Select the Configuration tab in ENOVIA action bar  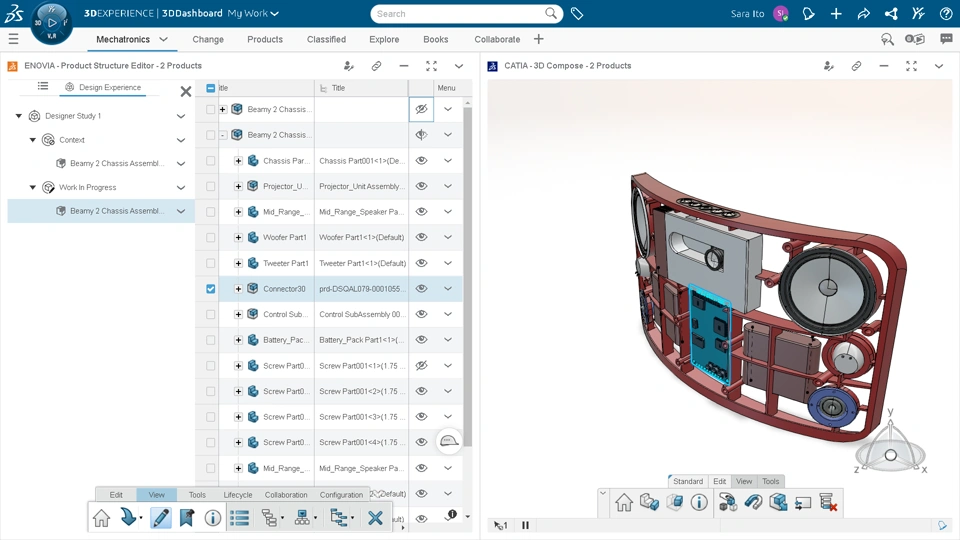[341, 495]
